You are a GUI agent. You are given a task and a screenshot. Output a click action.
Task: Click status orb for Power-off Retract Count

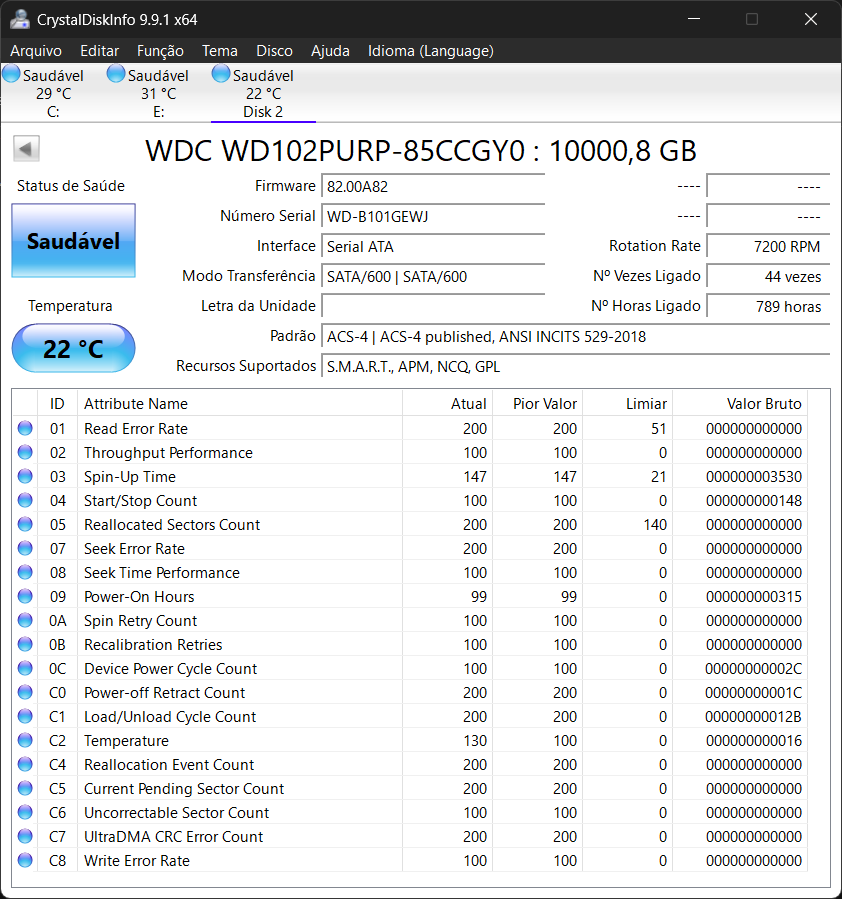[25, 693]
